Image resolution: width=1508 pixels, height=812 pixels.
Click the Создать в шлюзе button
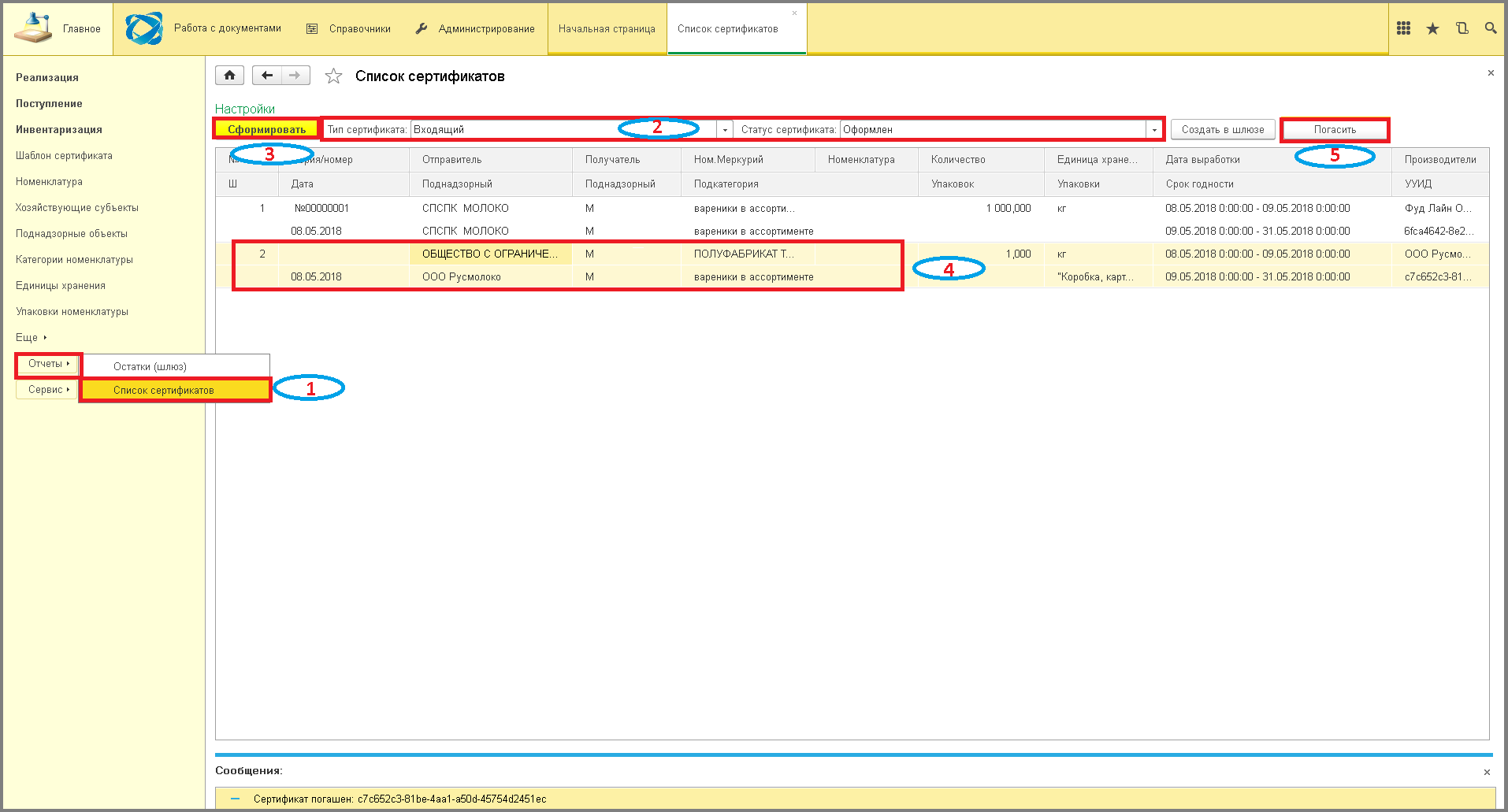(x=1223, y=129)
